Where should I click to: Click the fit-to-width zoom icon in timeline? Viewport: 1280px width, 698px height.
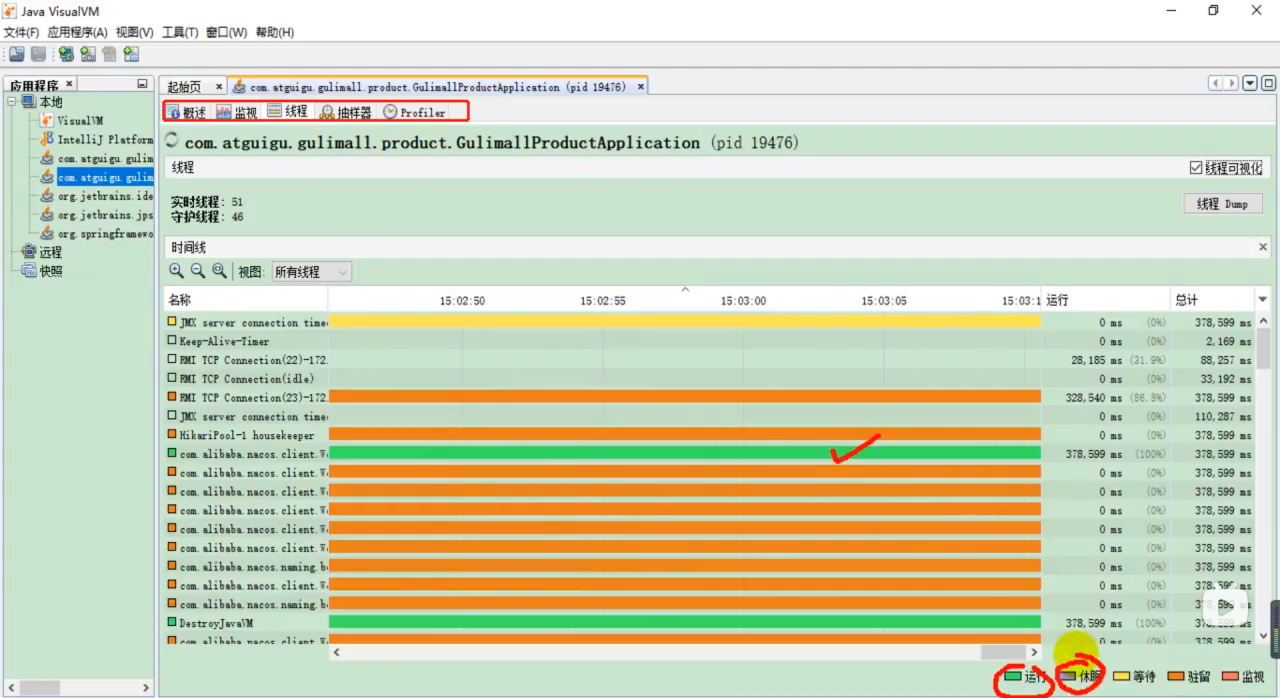(x=218, y=271)
